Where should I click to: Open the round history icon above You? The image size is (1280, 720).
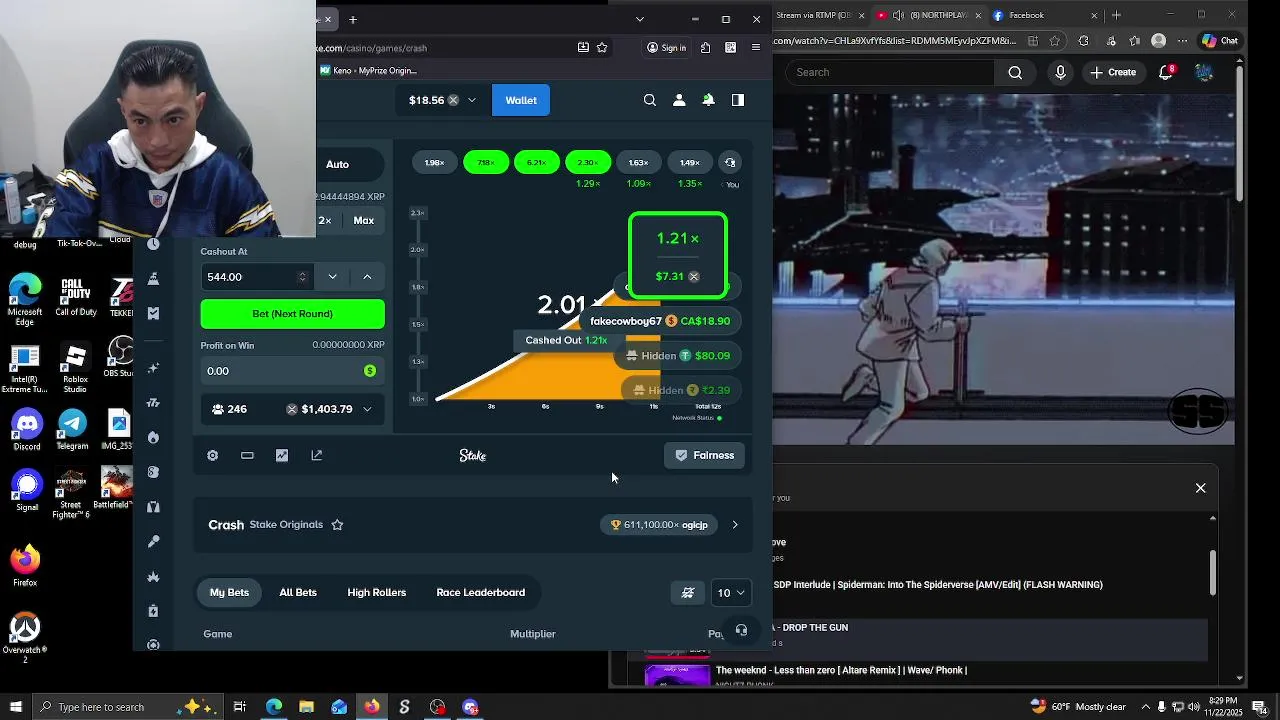point(730,163)
